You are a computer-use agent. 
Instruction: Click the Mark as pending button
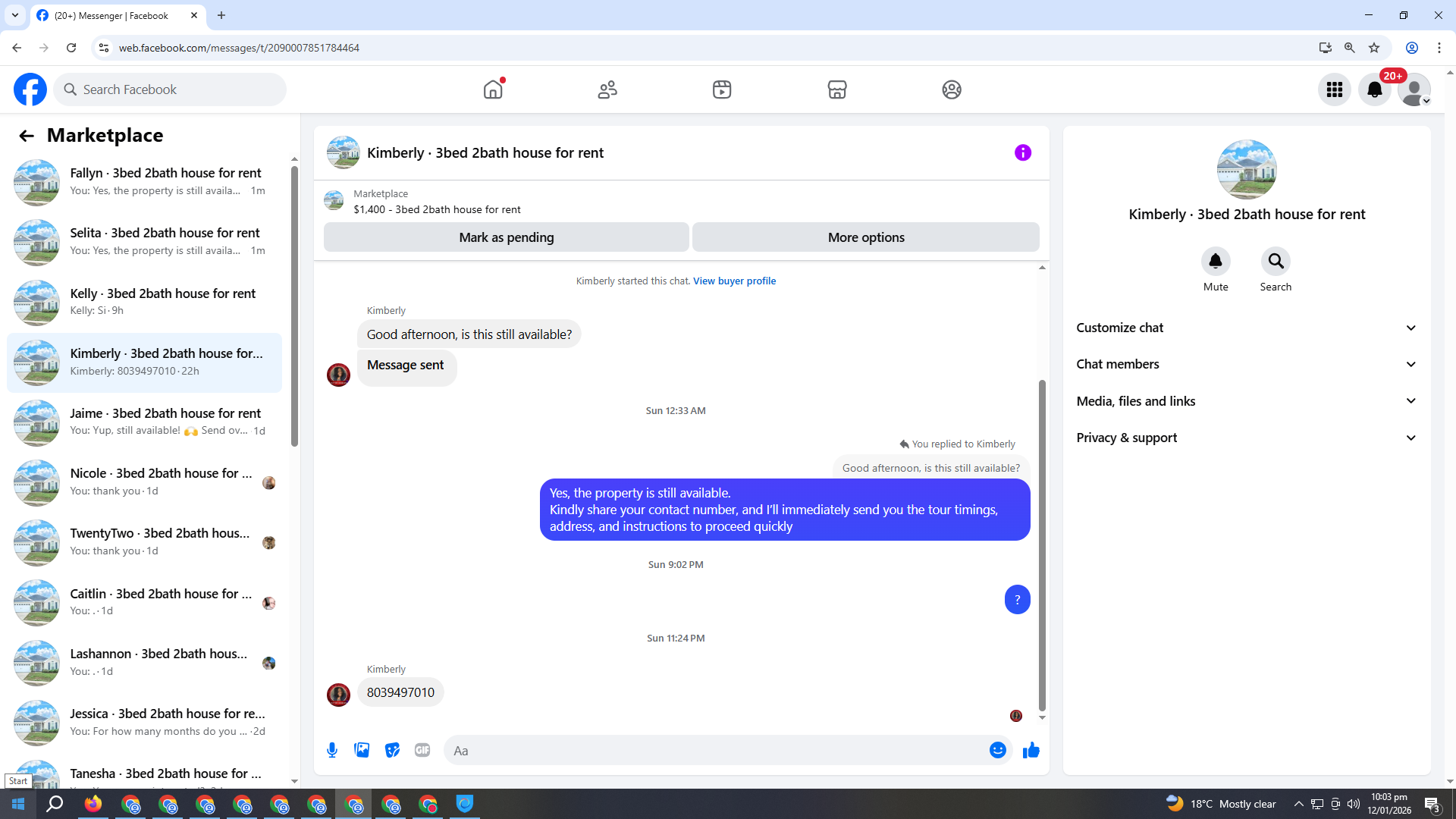pyautogui.click(x=506, y=237)
